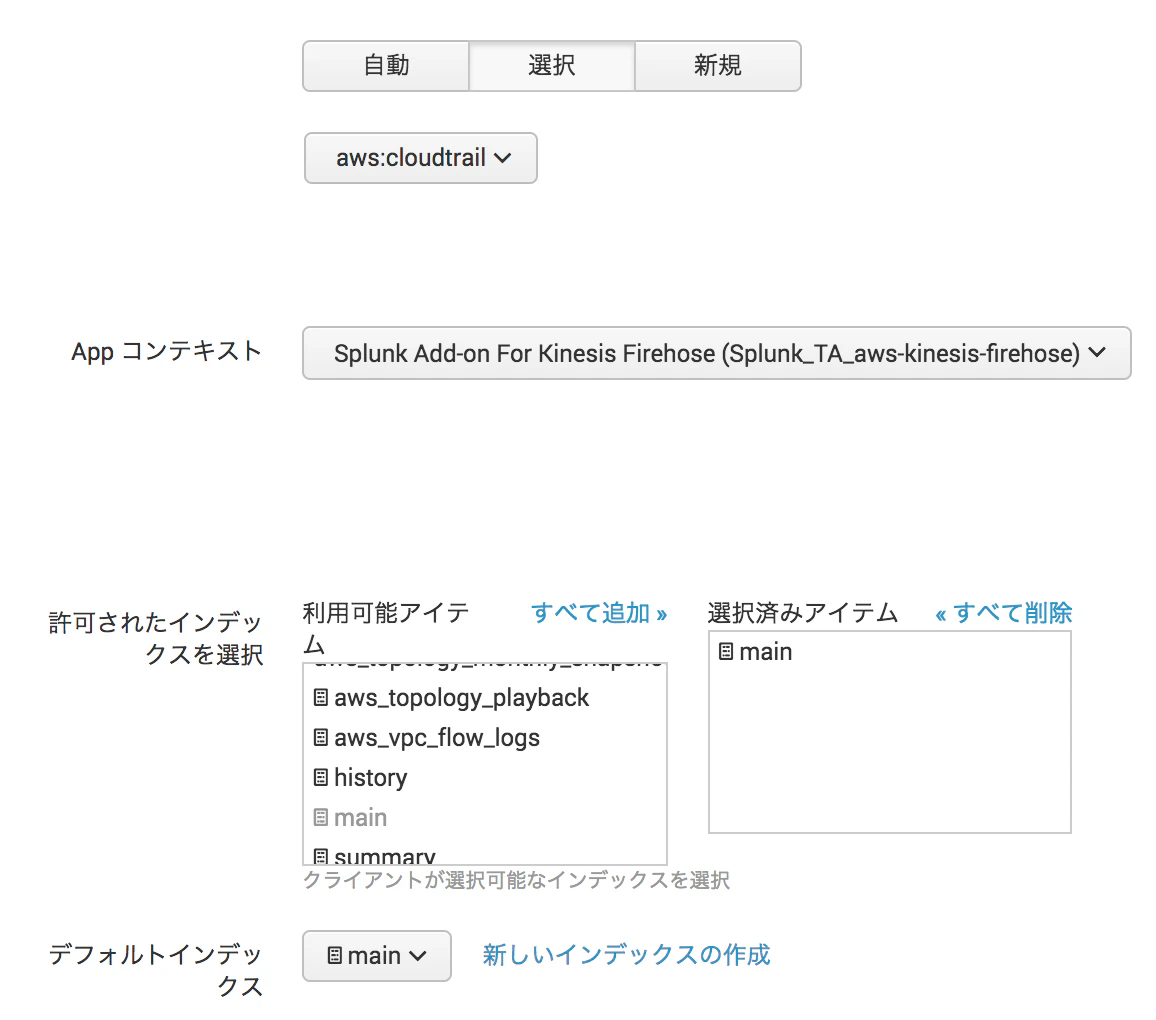Open the default index main dropdown
The height and width of the screenshot is (1020, 1156).
pyautogui.click(x=377, y=956)
